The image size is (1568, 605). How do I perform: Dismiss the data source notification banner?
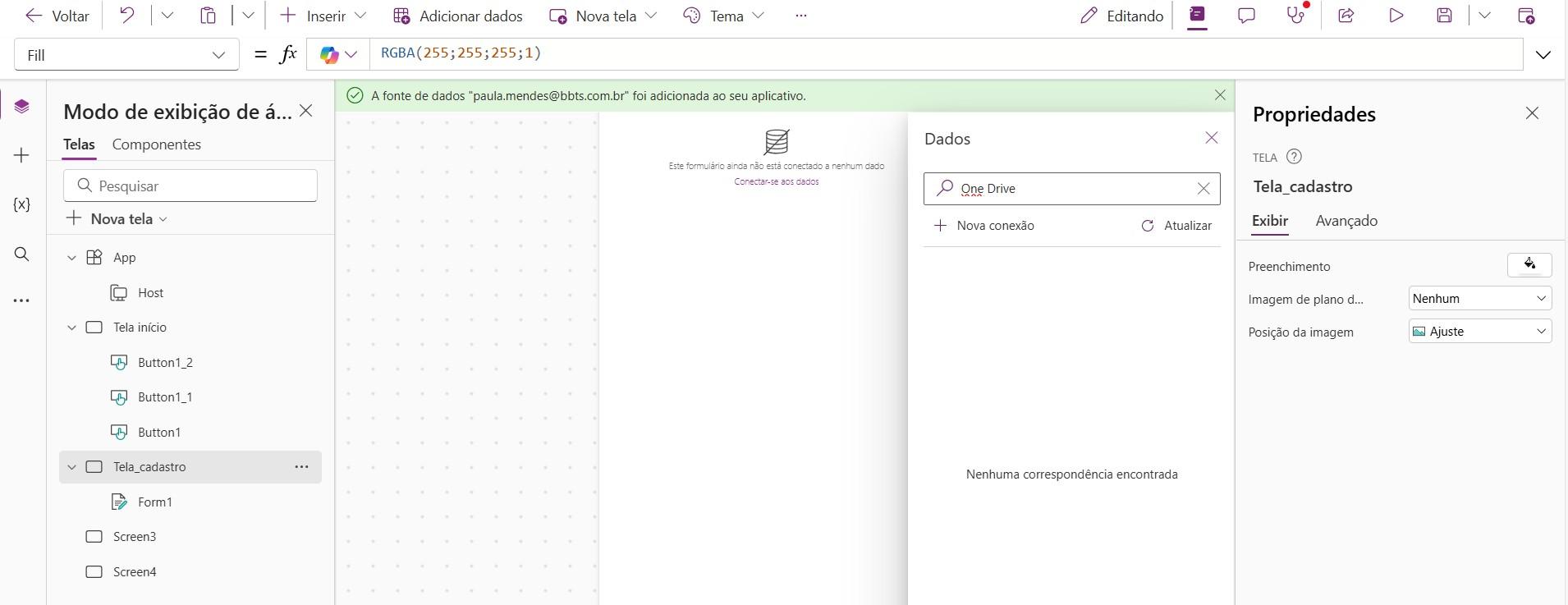[1220, 95]
